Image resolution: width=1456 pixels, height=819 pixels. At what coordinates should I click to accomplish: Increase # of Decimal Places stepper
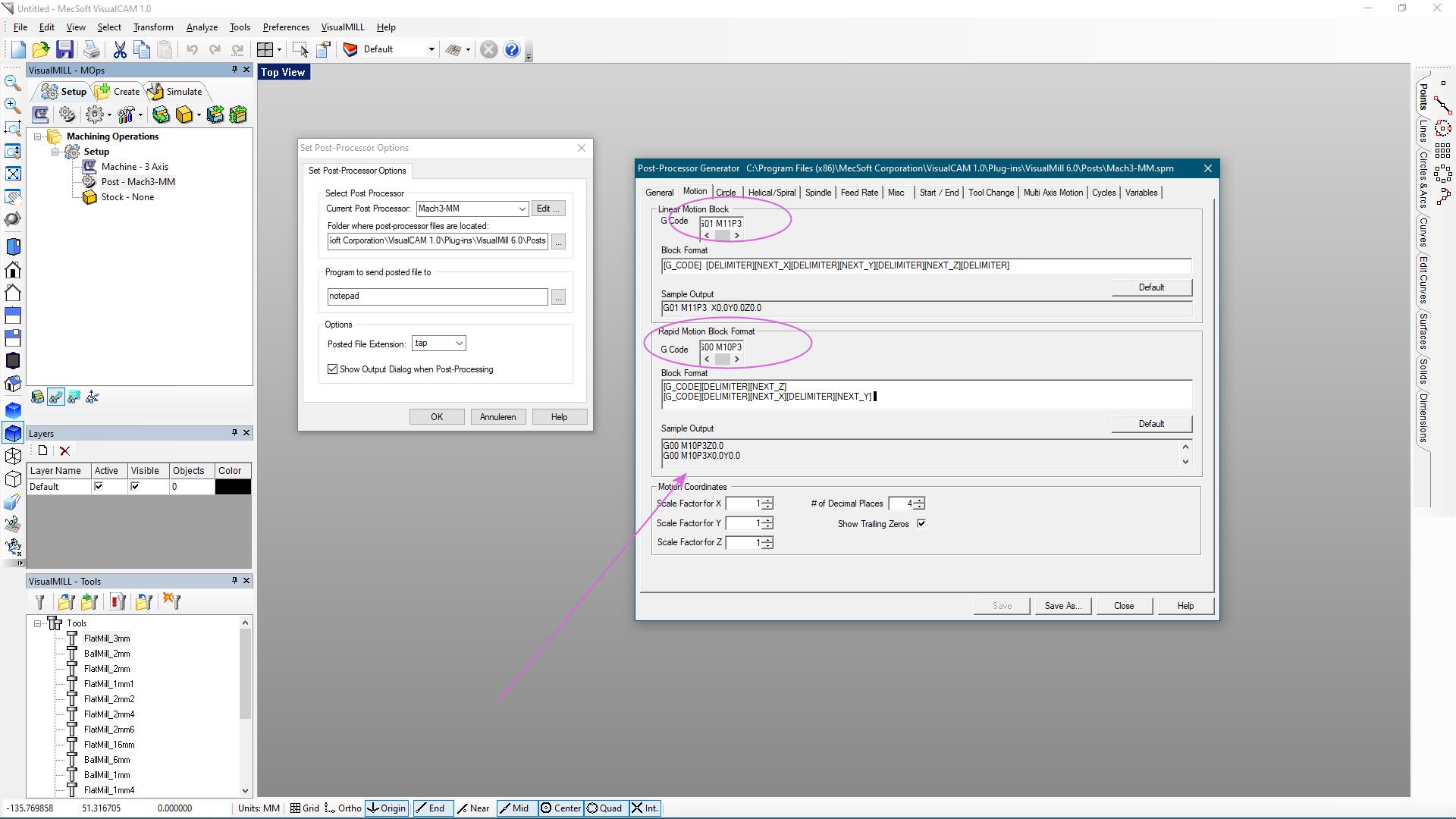pos(919,500)
